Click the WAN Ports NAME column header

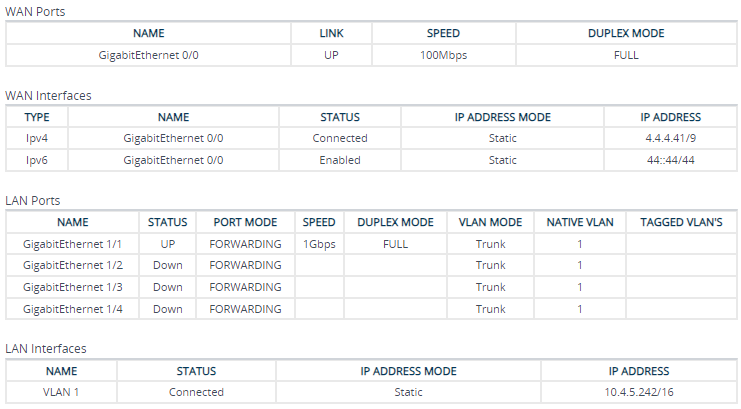click(x=148, y=33)
